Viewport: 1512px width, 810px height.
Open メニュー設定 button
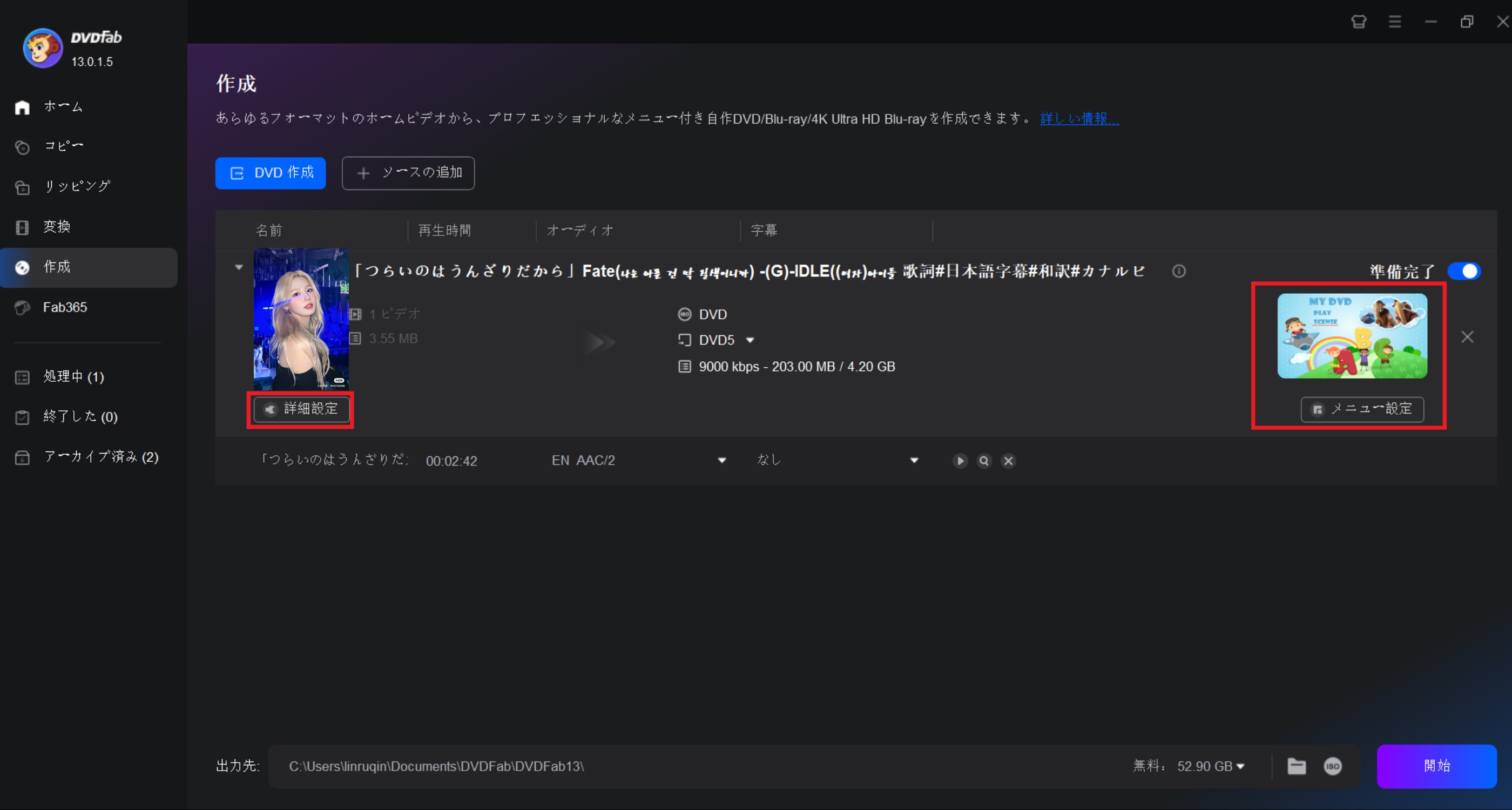pyautogui.click(x=1362, y=409)
